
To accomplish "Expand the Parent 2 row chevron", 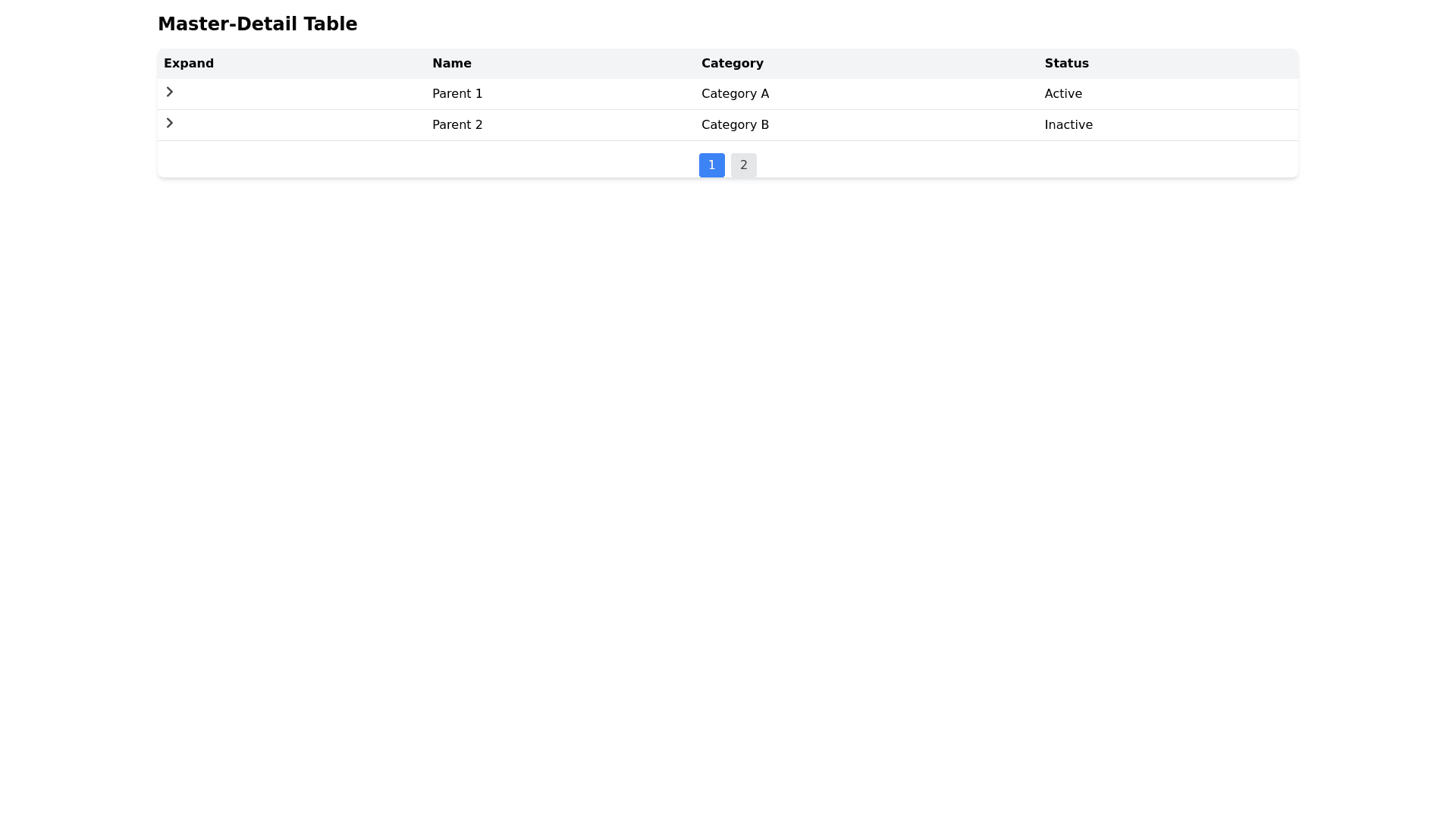I will pyautogui.click(x=170, y=123).
